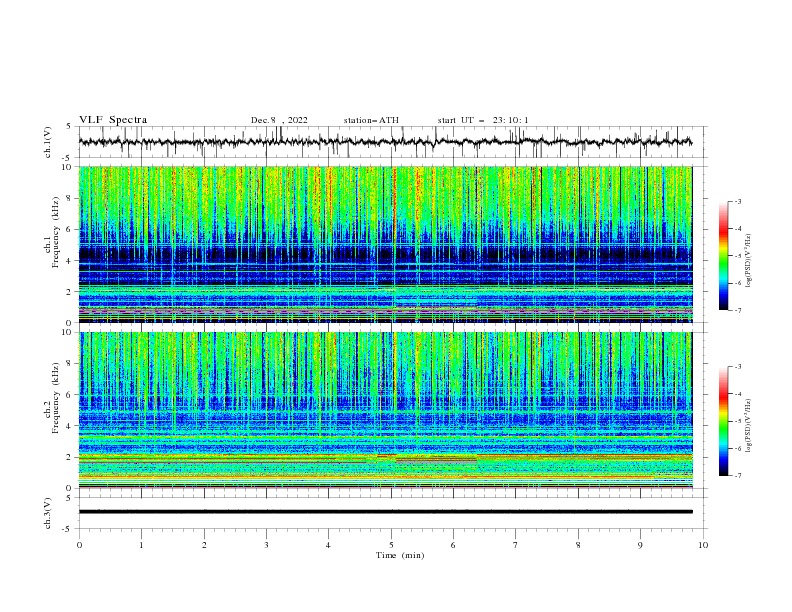Click the "10" tick at time axis end
Screen dimensions: 792x612
[703, 545]
